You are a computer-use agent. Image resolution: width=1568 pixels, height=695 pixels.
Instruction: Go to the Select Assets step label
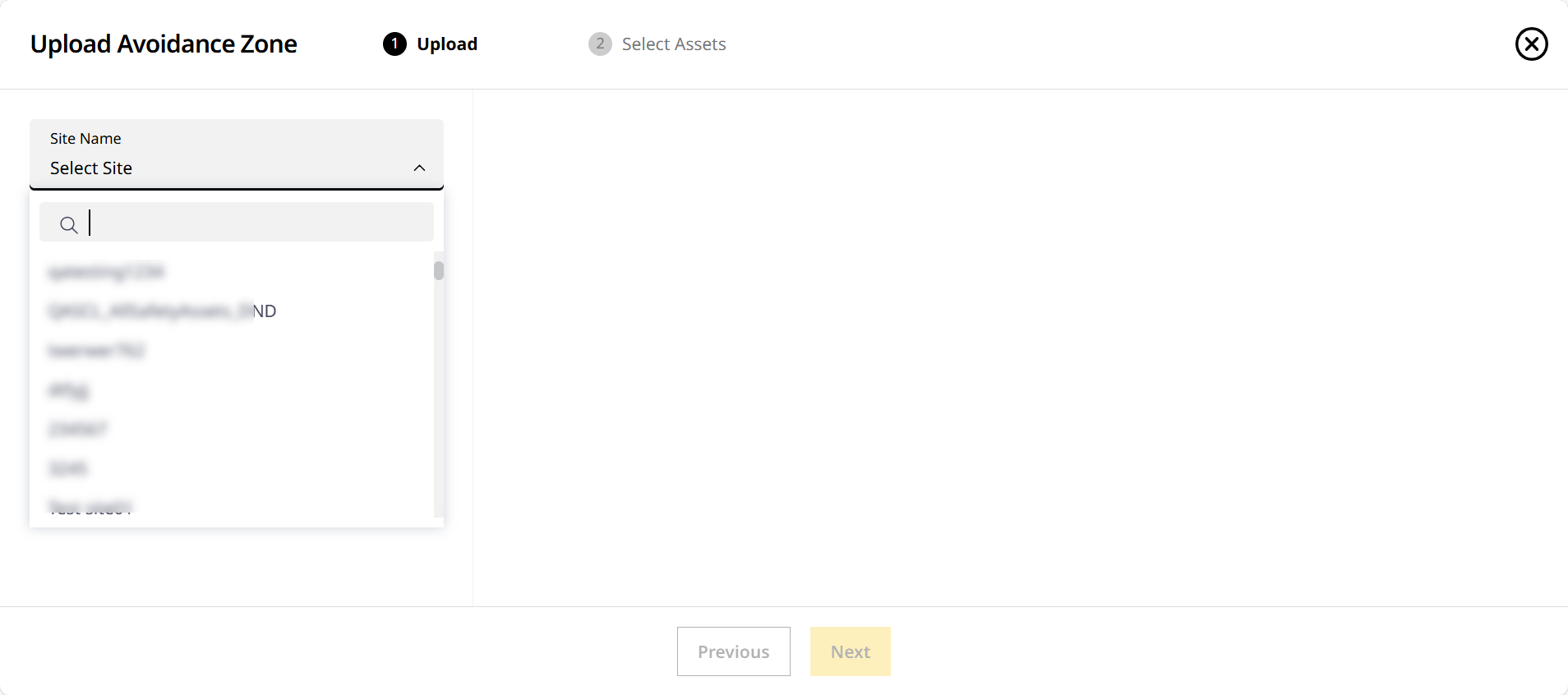point(674,44)
